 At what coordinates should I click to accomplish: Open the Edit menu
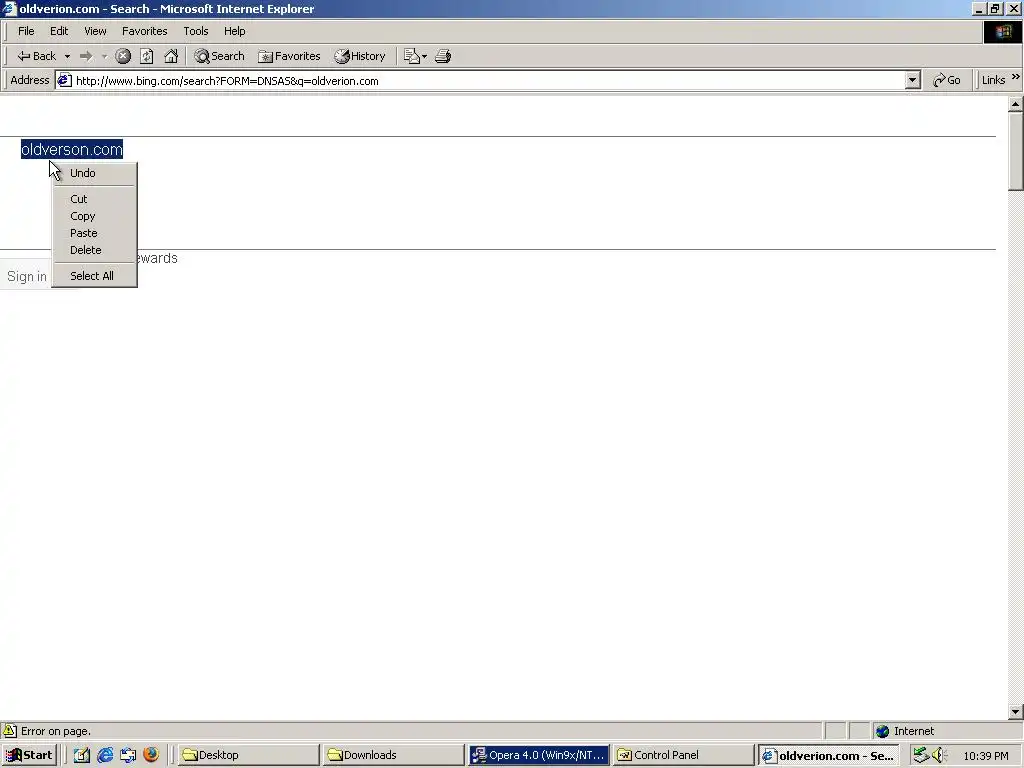click(59, 31)
